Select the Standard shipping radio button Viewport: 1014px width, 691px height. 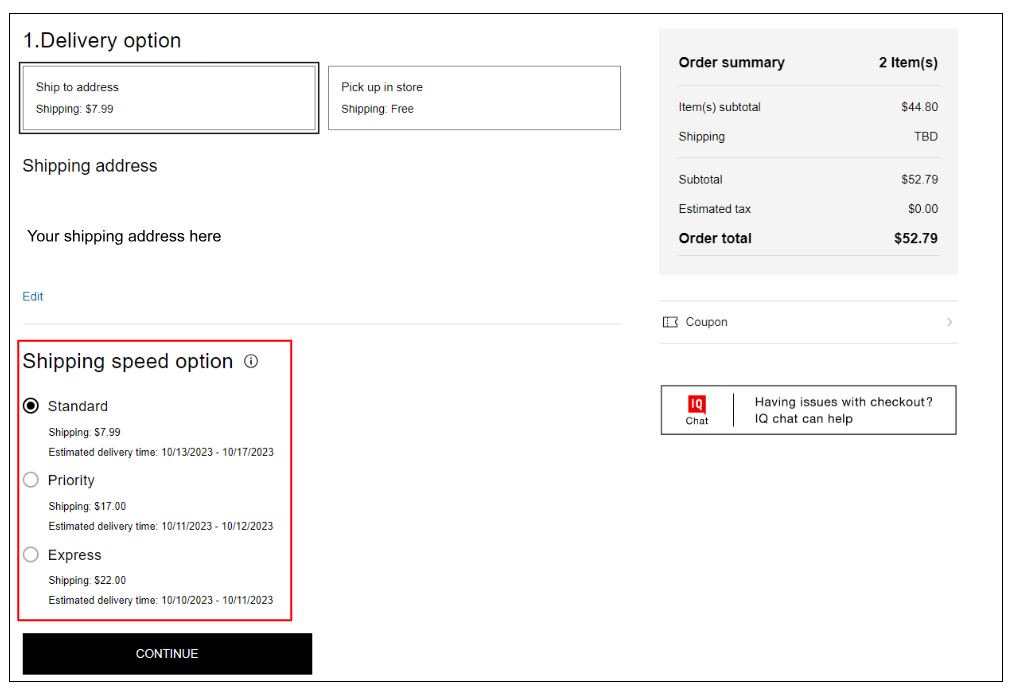pos(31,406)
